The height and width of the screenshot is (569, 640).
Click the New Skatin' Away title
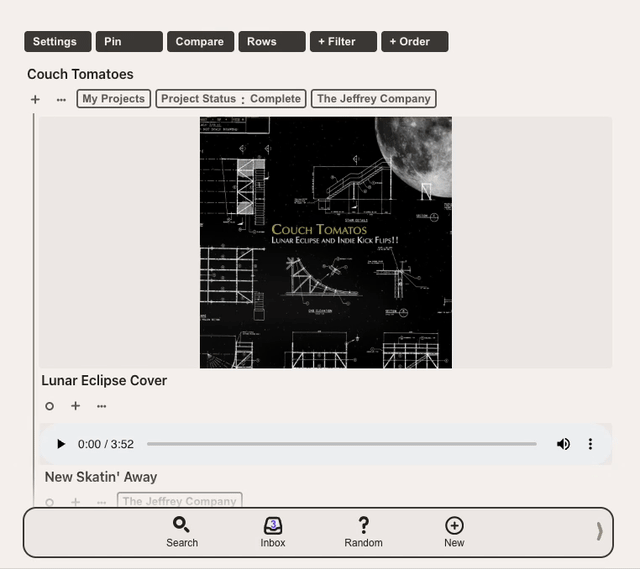point(101,477)
